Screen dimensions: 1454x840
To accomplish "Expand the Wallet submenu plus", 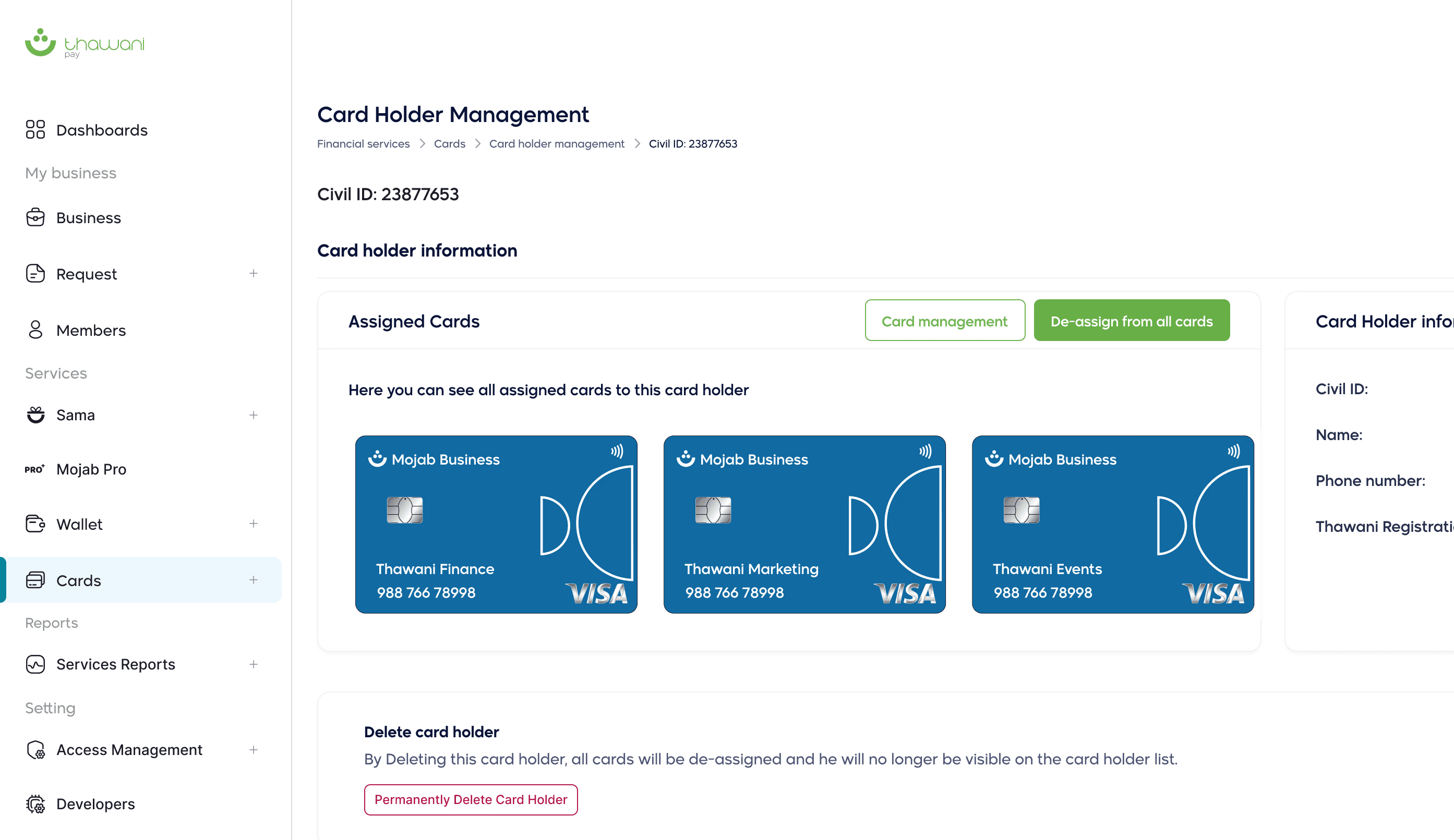I will pos(254,524).
